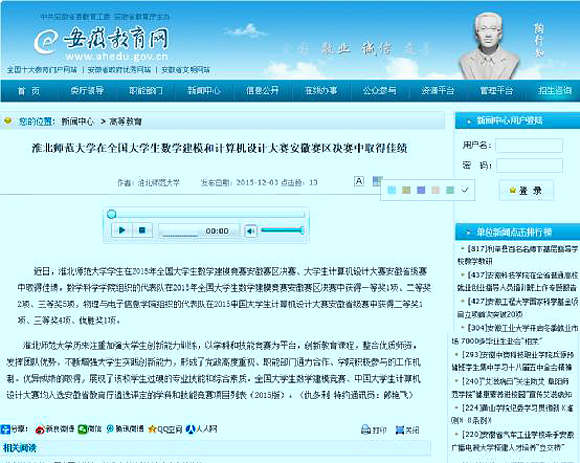Click the checkmark in color palette
The image size is (580, 463).
(x=465, y=190)
